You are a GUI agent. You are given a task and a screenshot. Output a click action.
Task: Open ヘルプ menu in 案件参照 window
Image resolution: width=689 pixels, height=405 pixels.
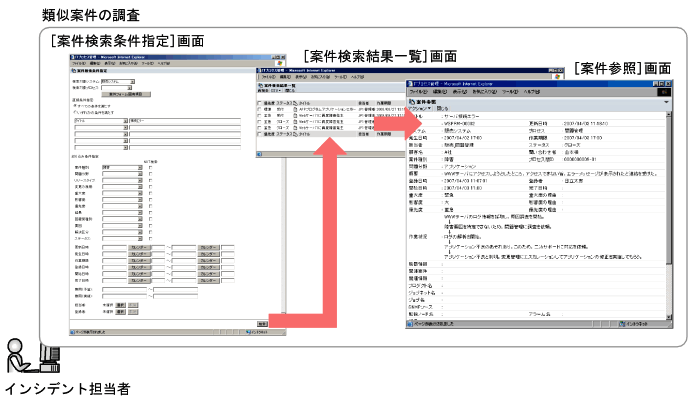[532, 92]
